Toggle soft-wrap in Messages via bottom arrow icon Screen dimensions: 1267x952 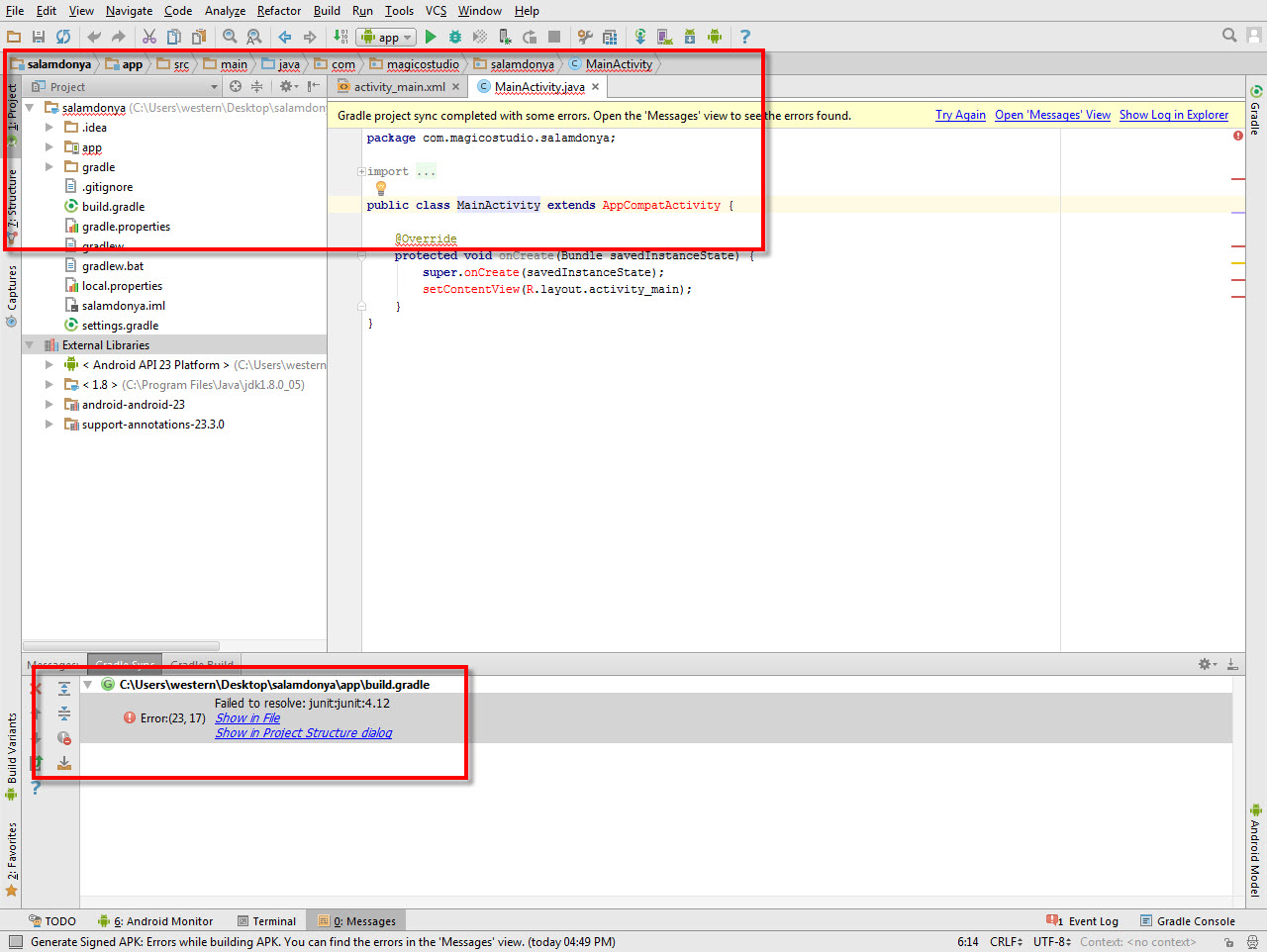[x=63, y=762]
